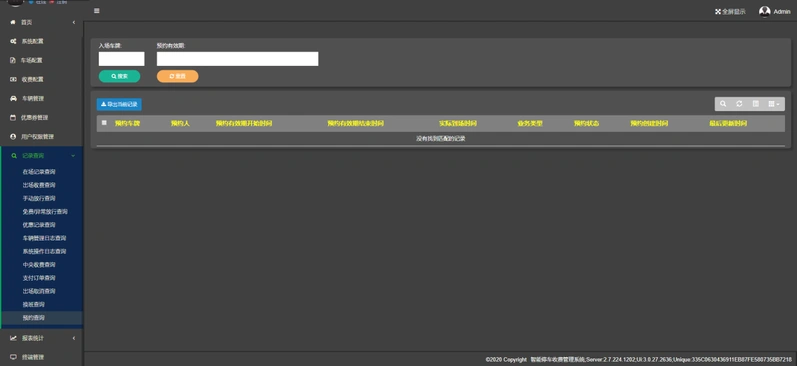Toggle card view icon in table toolbar
This screenshot has height=366, width=797.
tap(755, 104)
